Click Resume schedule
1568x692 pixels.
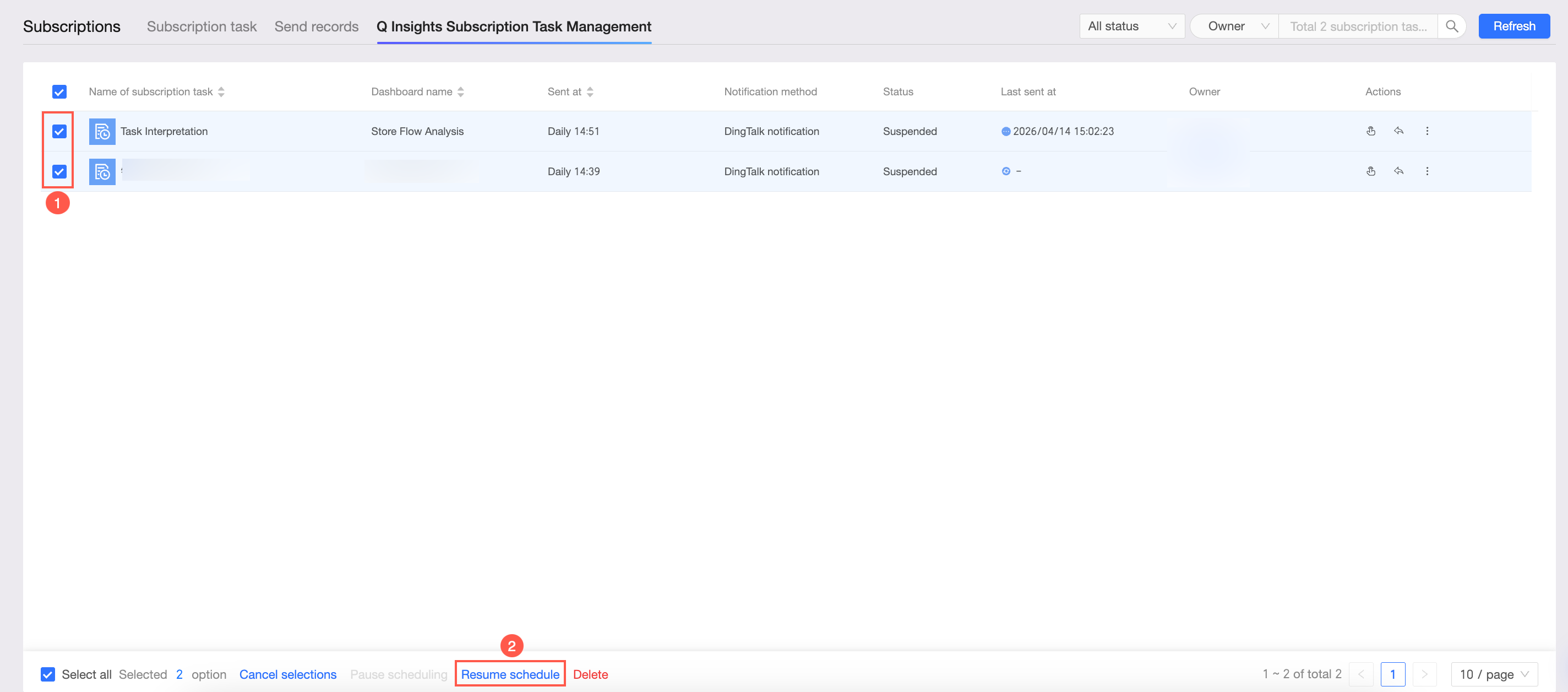(510, 674)
